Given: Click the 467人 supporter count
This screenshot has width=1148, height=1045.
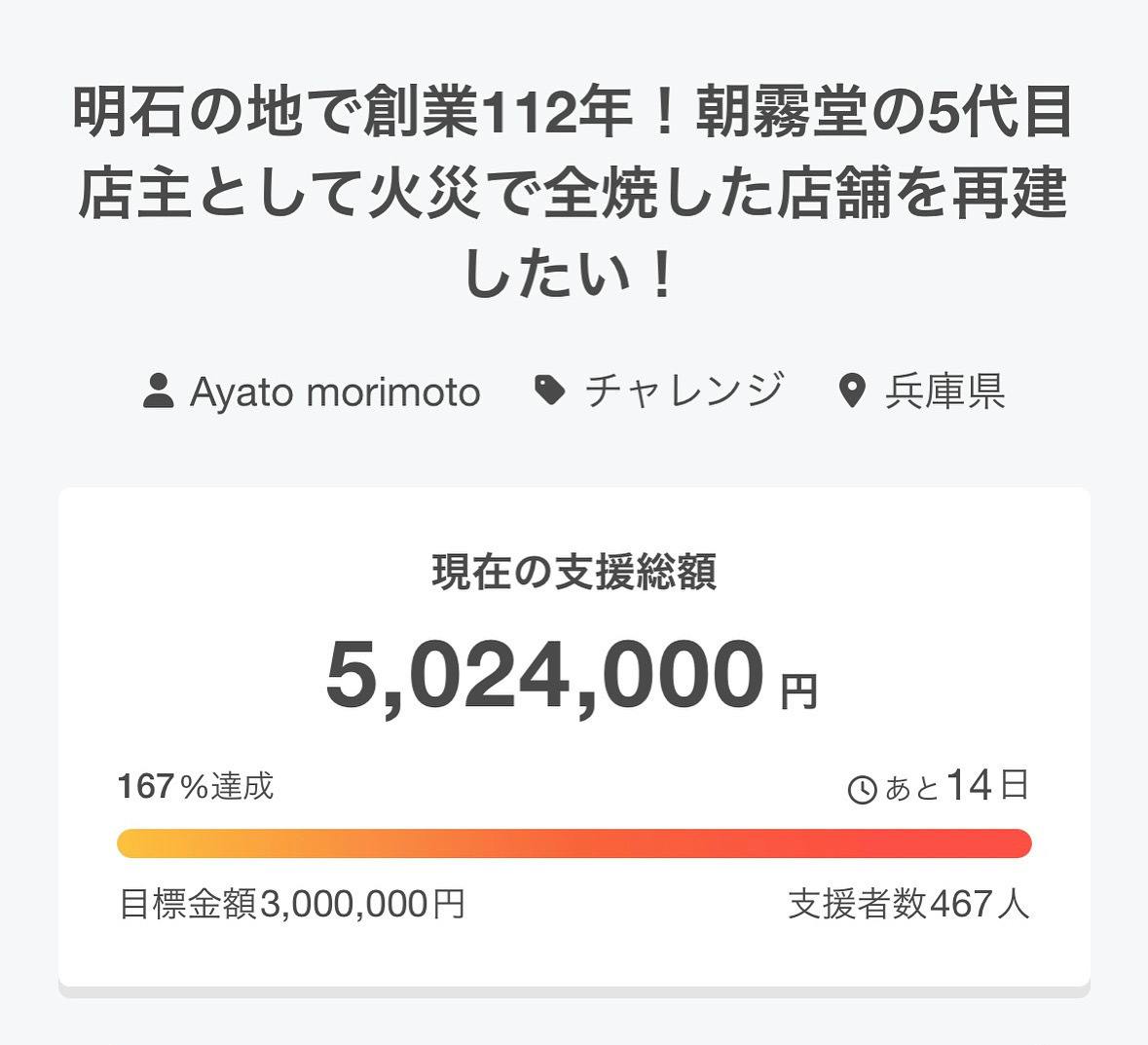Looking at the screenshot, I should coord(980,905).
